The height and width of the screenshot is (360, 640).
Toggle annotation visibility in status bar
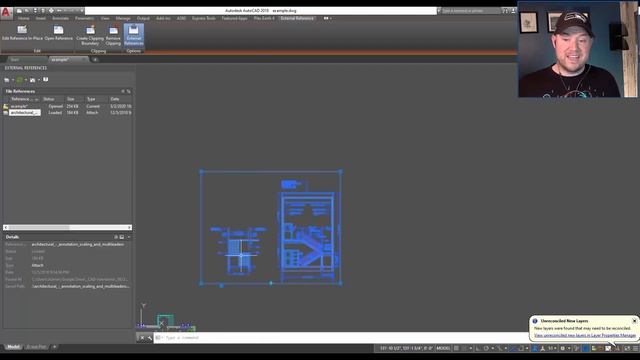[x=535, y=348]
